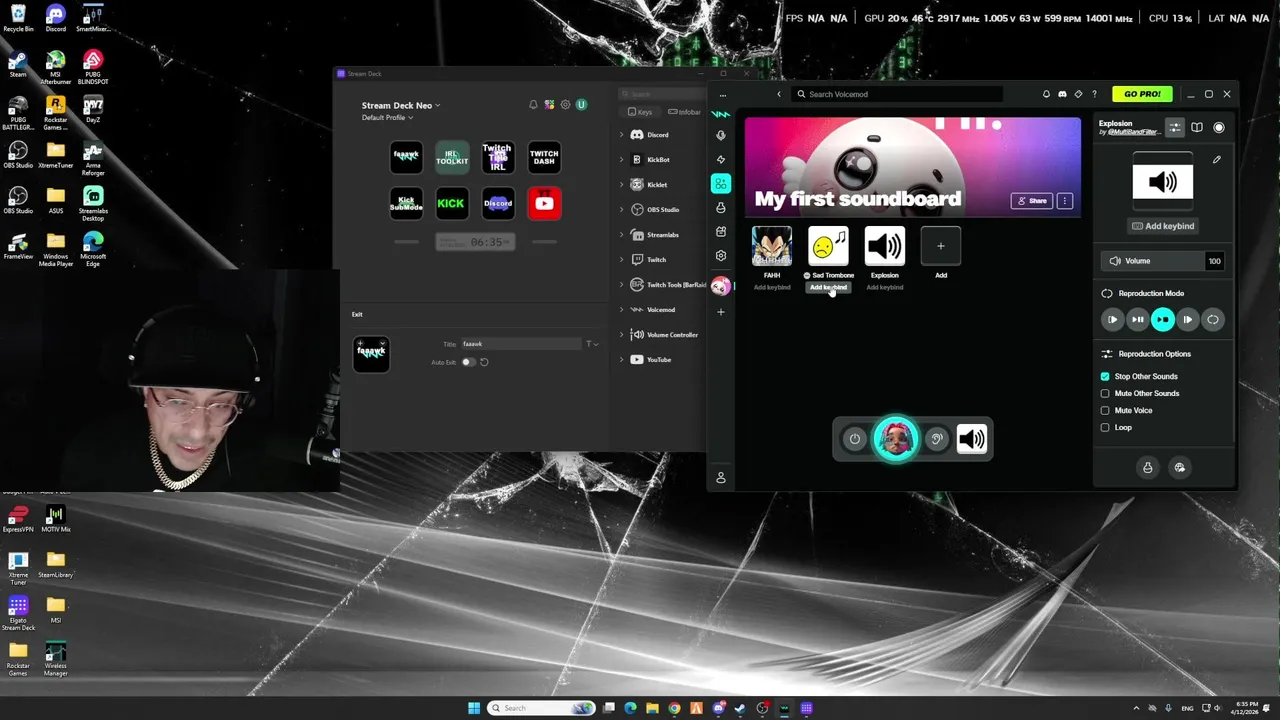Click the Voicemod notifications bell icon

[1046, 94]
